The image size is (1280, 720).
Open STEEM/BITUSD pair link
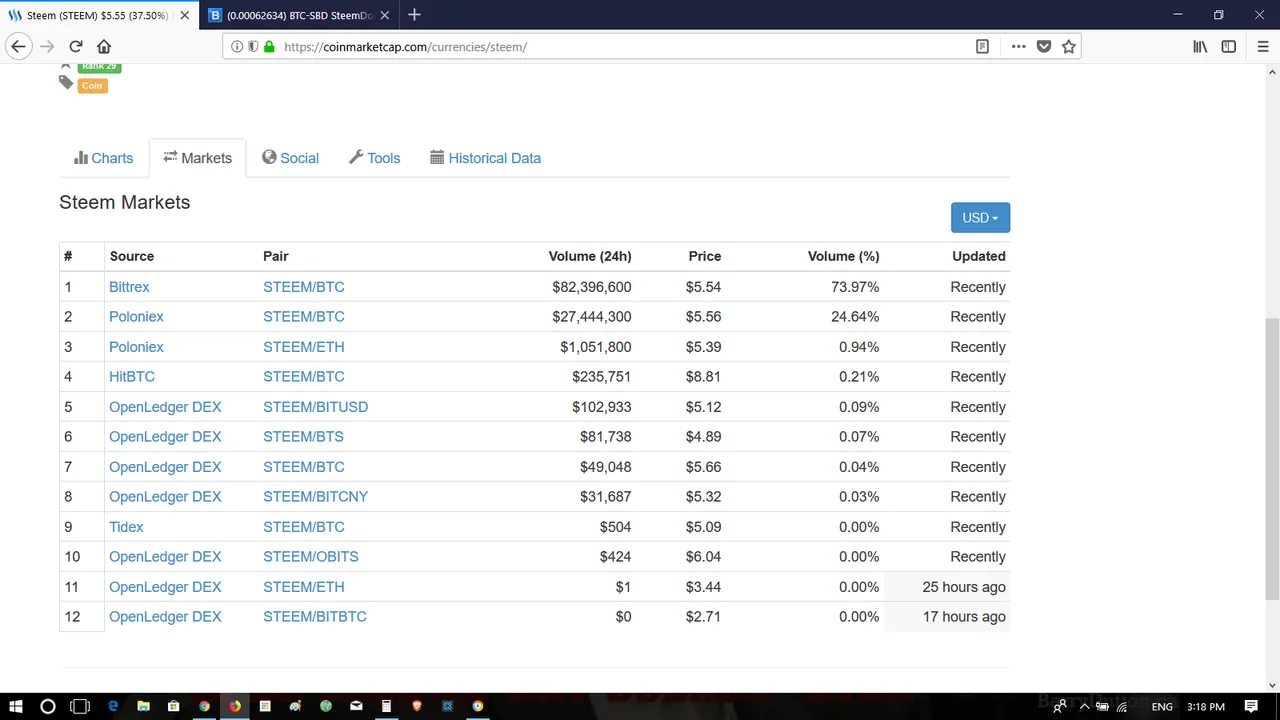(315, 407)
